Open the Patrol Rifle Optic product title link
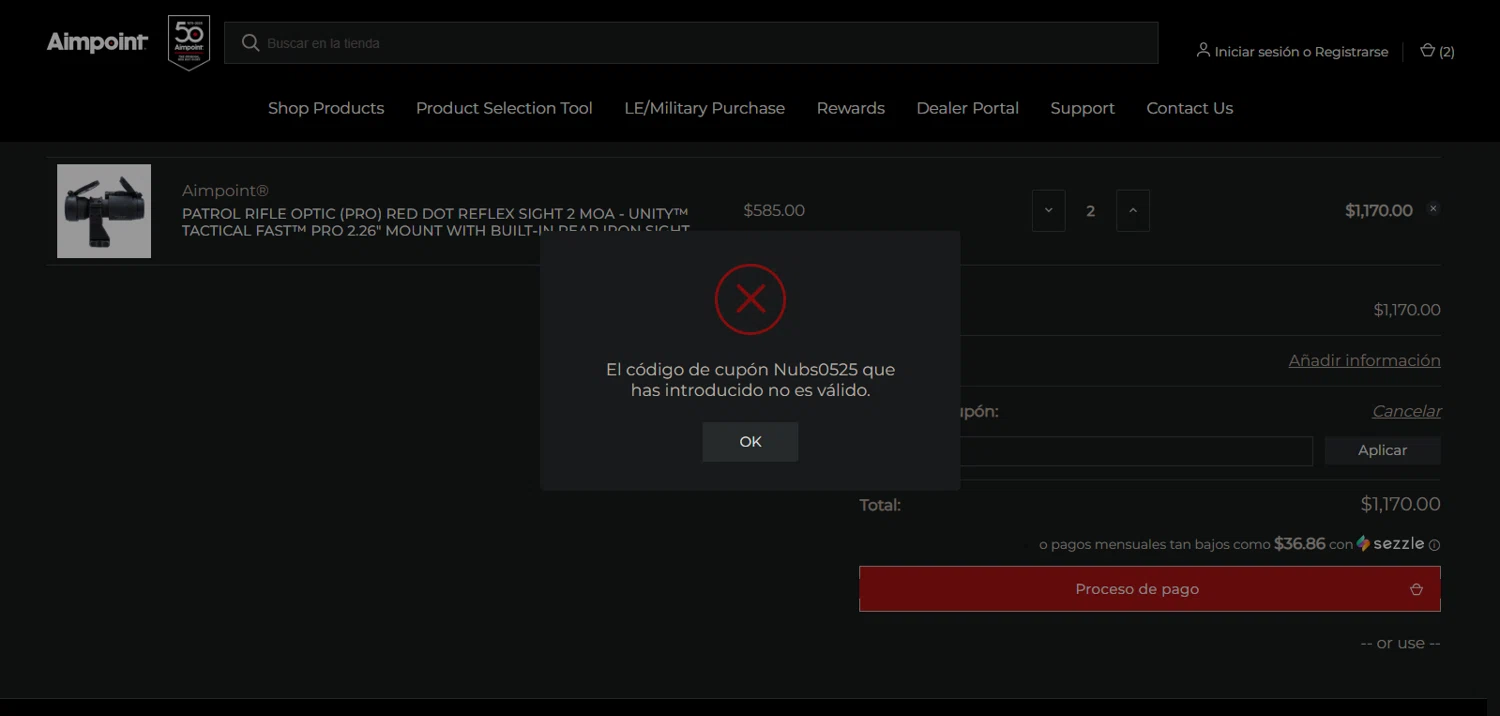This screenshot has width=1500, height=716. coord(435,222)
